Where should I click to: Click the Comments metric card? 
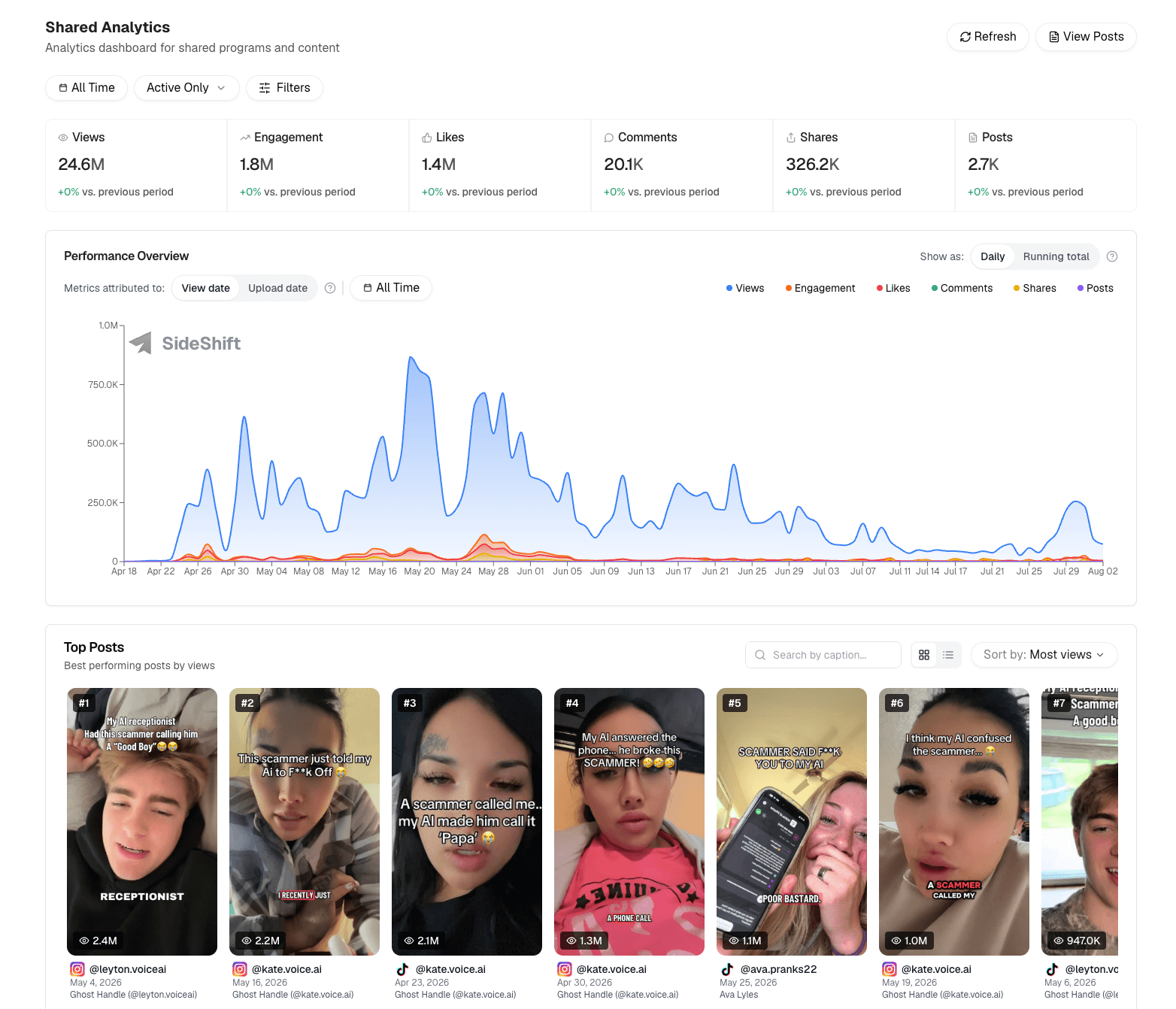click(x=682, y=165)
